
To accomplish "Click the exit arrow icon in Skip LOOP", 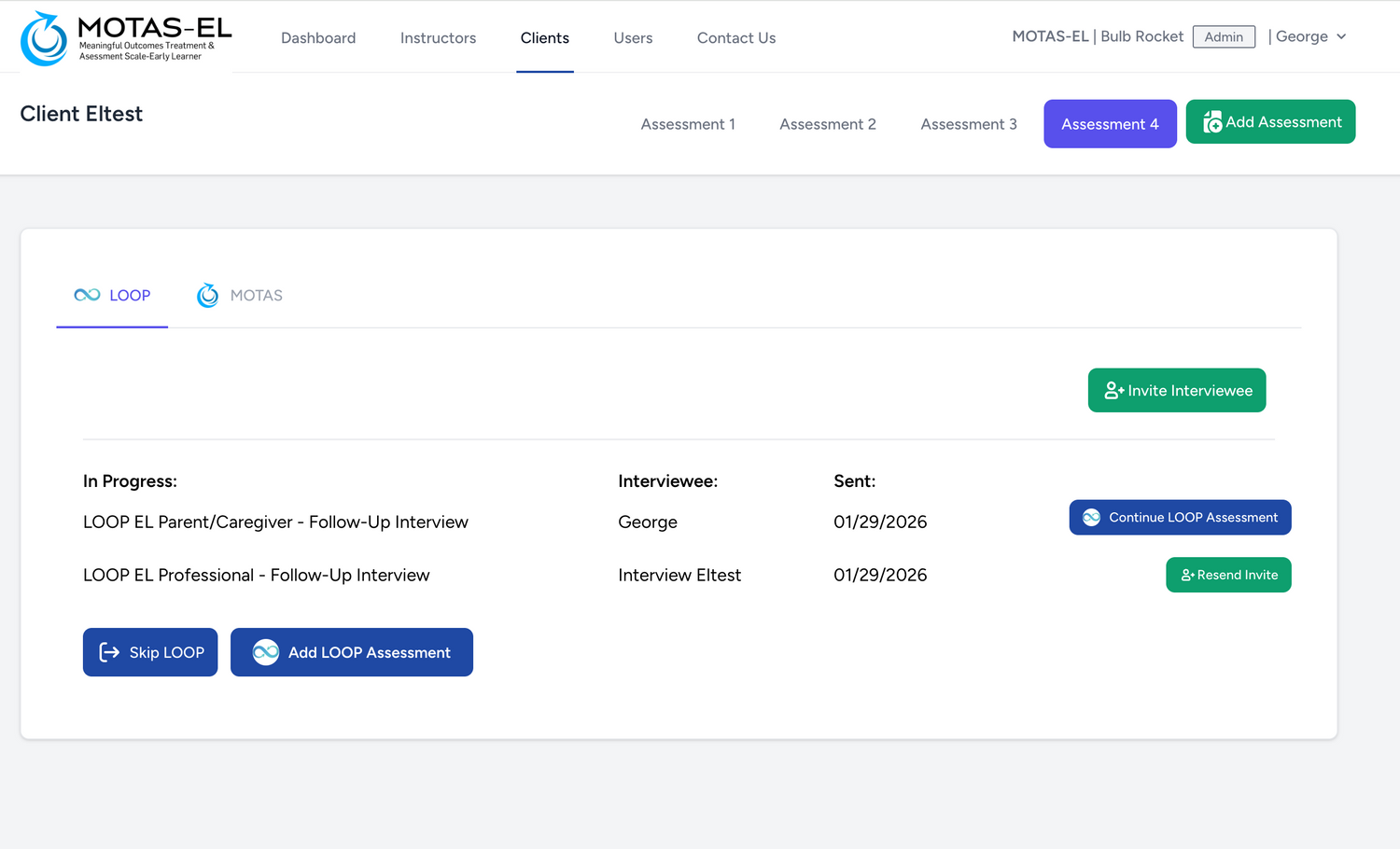I will click(109, 652).
